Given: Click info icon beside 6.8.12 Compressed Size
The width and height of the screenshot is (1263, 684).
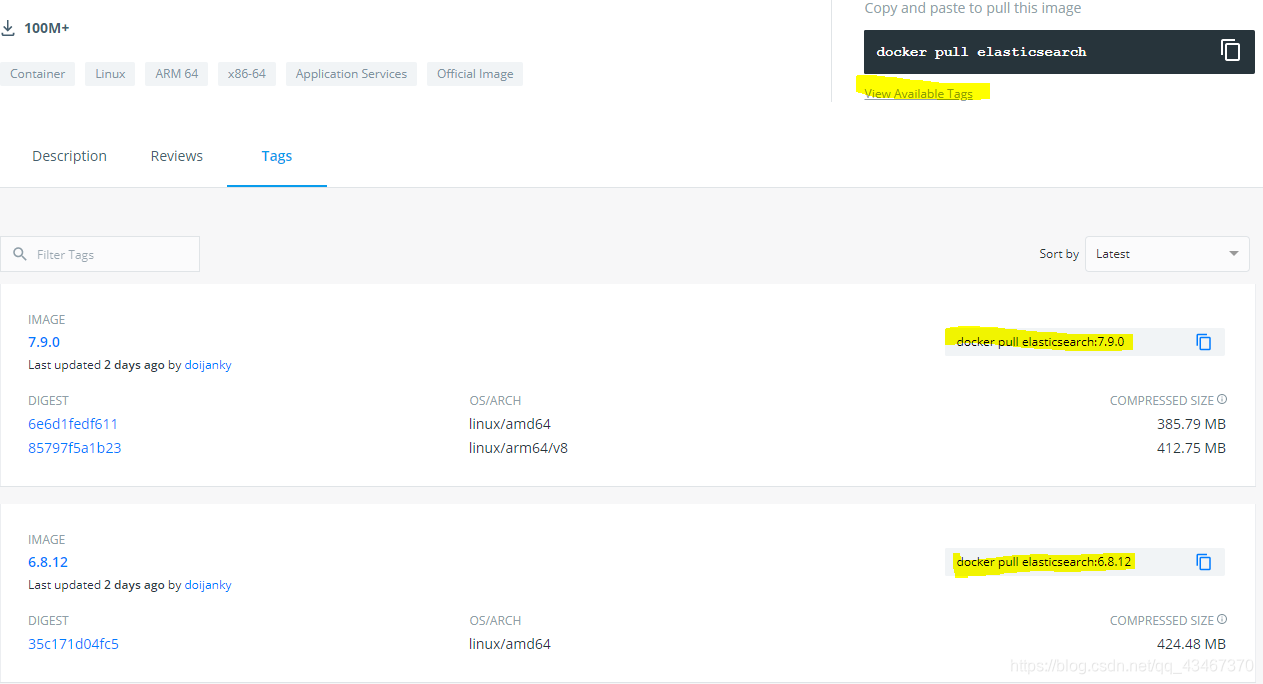Looking at the screenshot, I should click(x=1222, y=620).
